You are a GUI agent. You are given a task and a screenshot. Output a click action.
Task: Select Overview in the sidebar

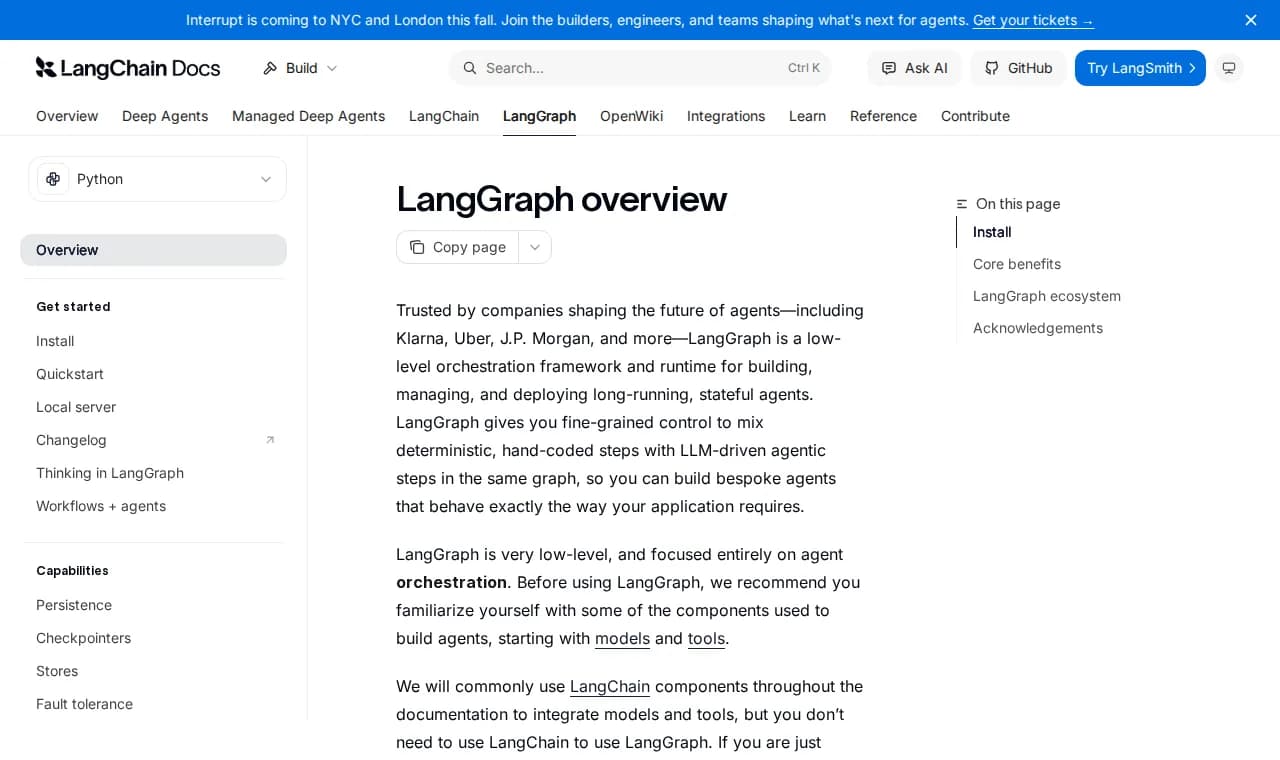[x=153, y=250]
